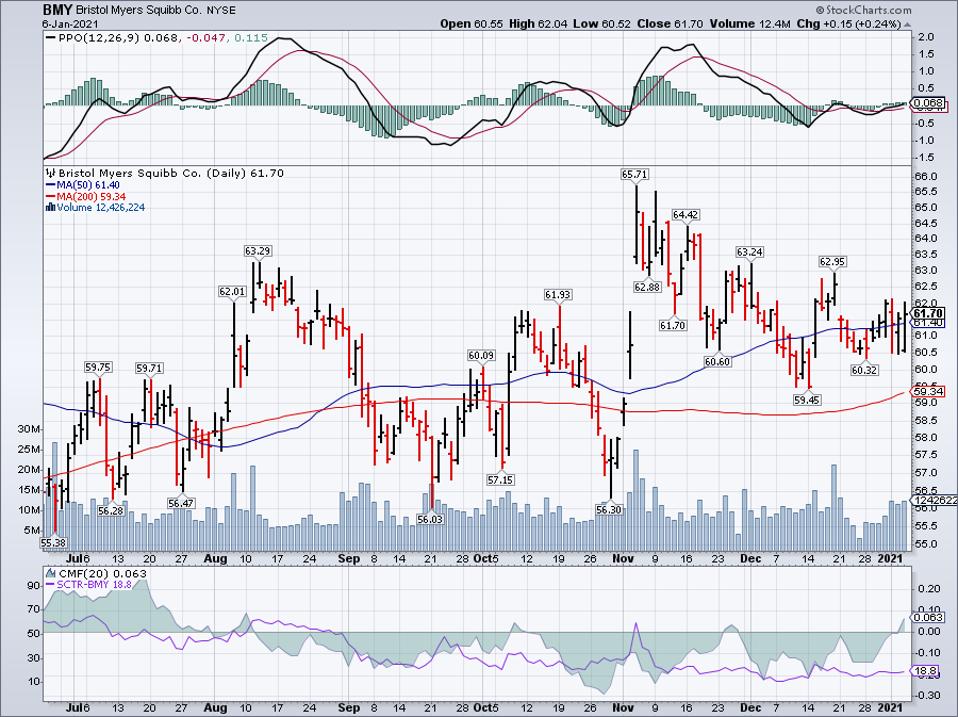Image resolution: width=958 pixels, height=717 pixels.
Task: Click the Low 60.52 value
Action: point(602,24)
